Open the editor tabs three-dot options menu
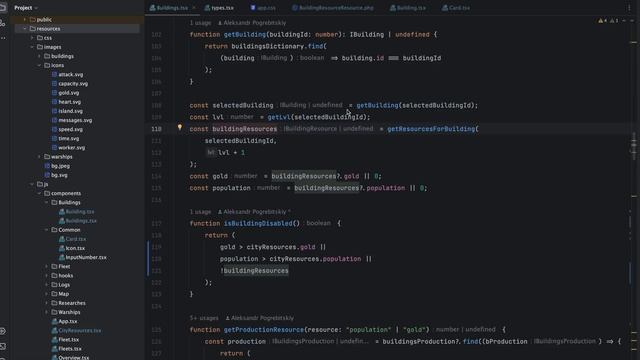Viewport: 640px width, 360px height. pos(629,8)
